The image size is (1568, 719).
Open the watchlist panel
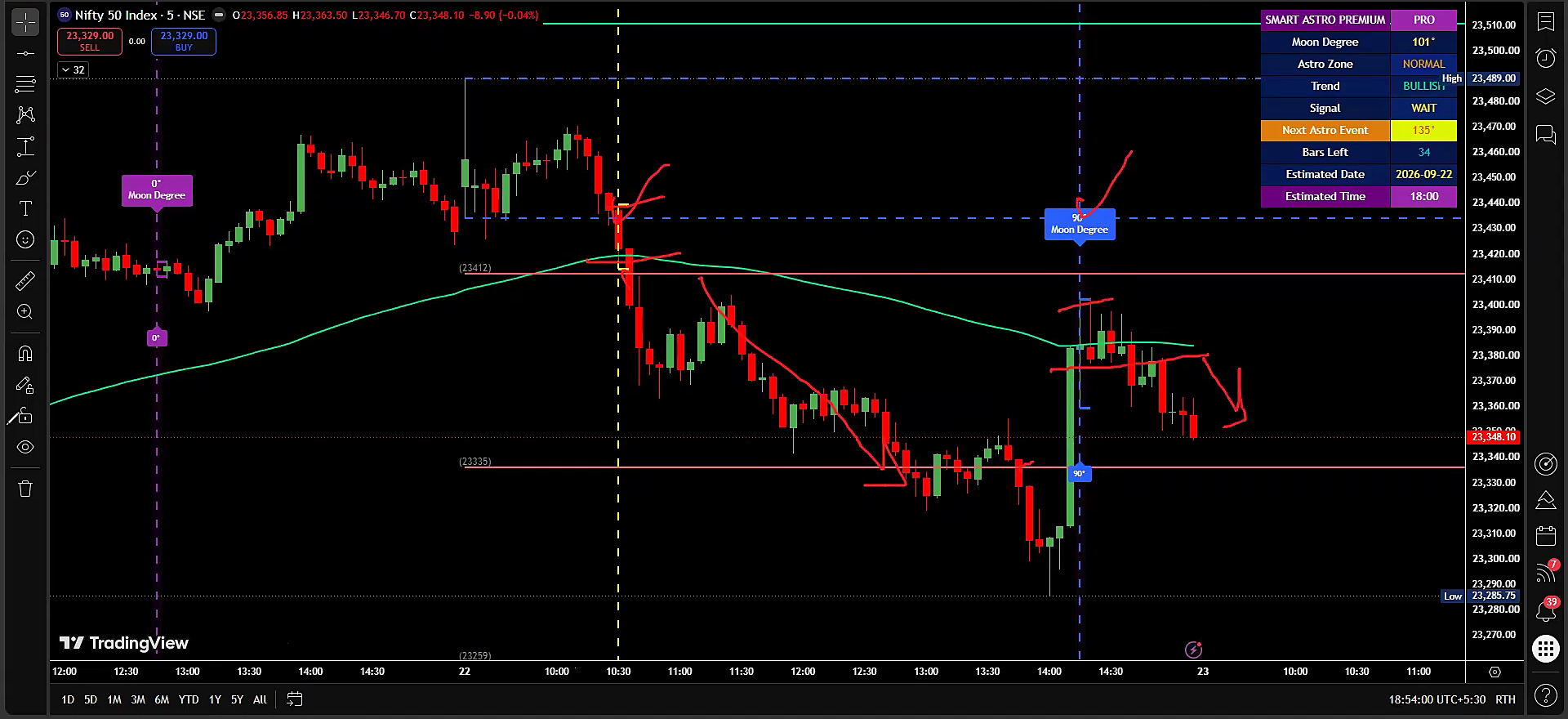click(1545, 22)
